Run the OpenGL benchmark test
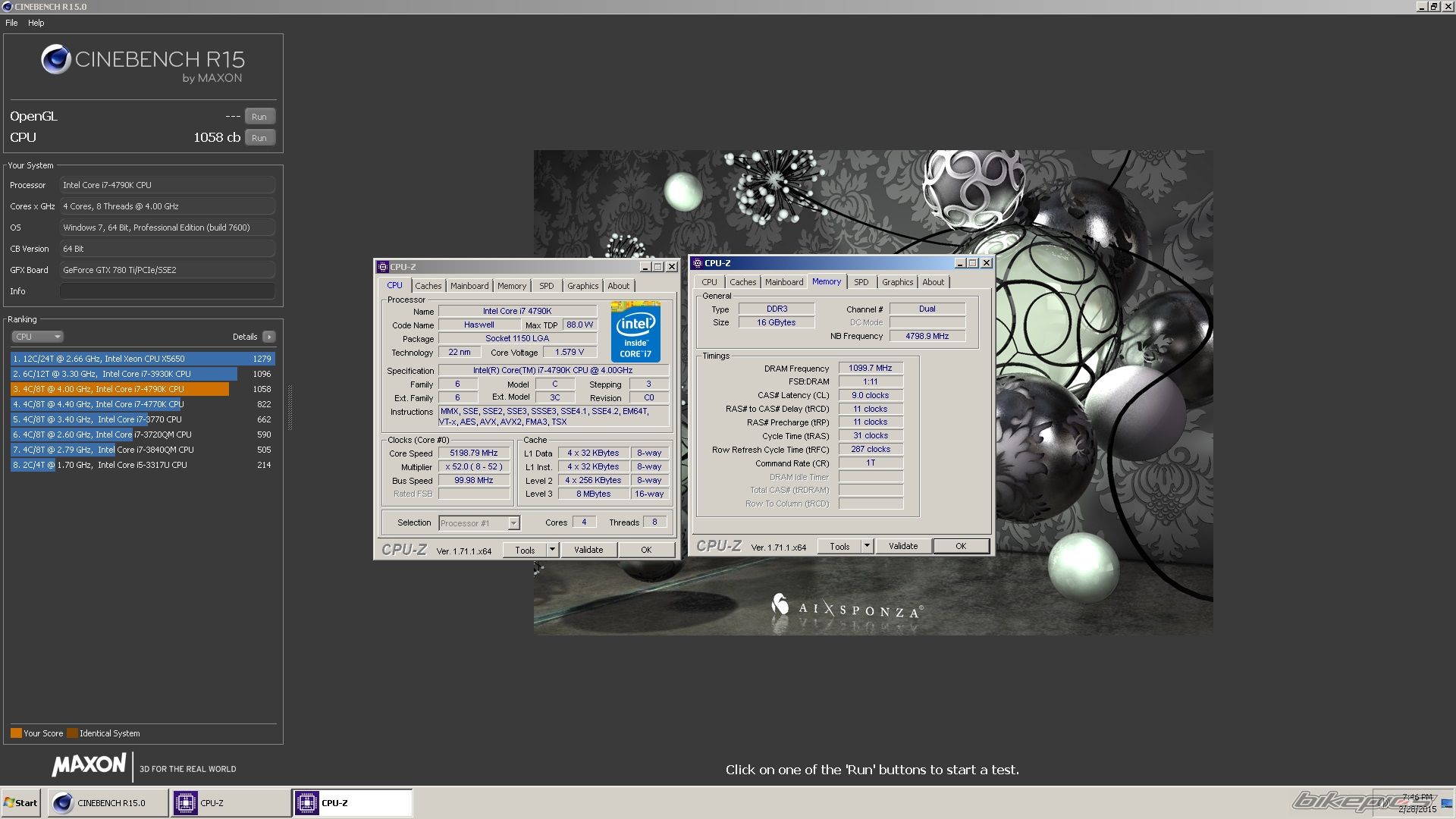 coord(259,117)
